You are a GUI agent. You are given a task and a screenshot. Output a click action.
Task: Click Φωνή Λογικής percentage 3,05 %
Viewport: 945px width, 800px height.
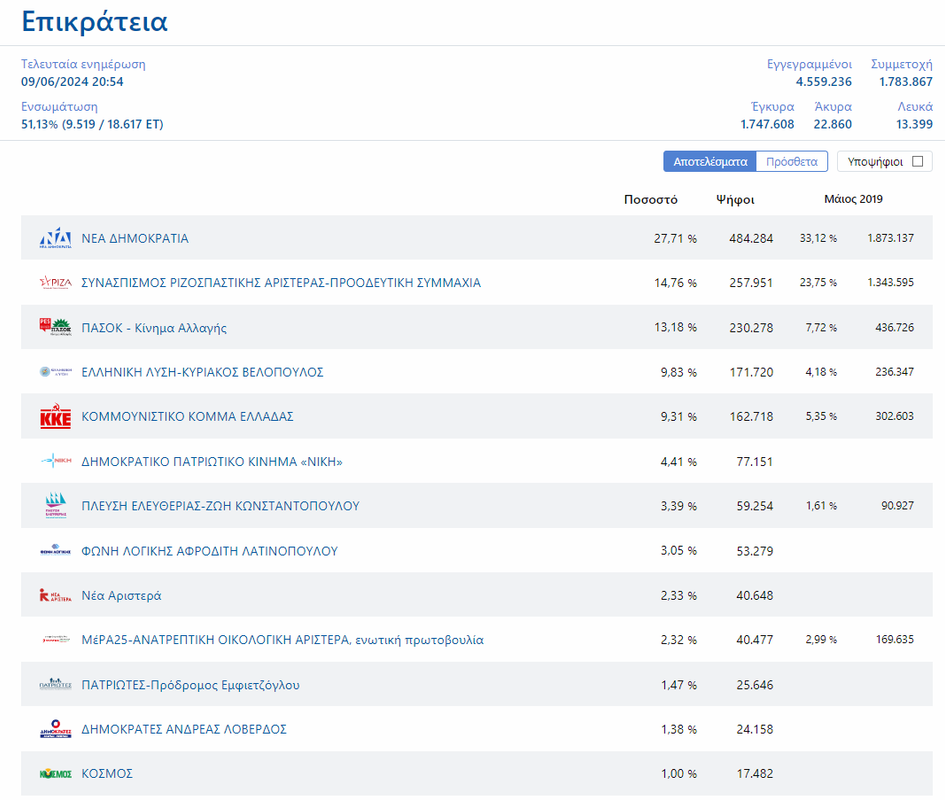(x=679, y=550)
